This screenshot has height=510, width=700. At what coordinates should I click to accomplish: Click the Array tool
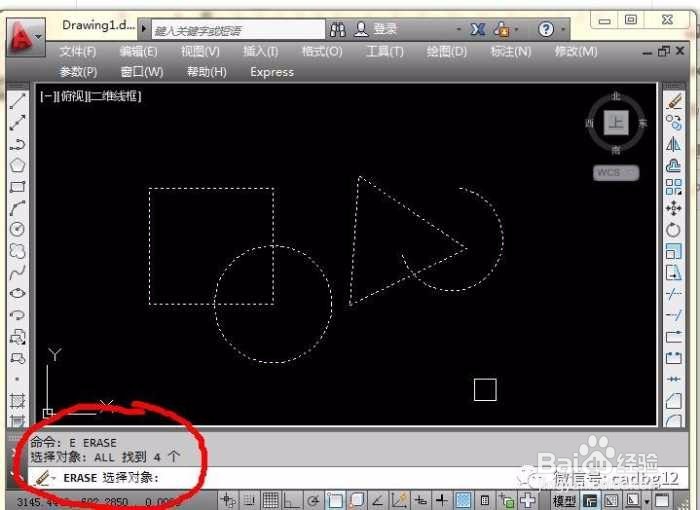(x=674, y=187)
